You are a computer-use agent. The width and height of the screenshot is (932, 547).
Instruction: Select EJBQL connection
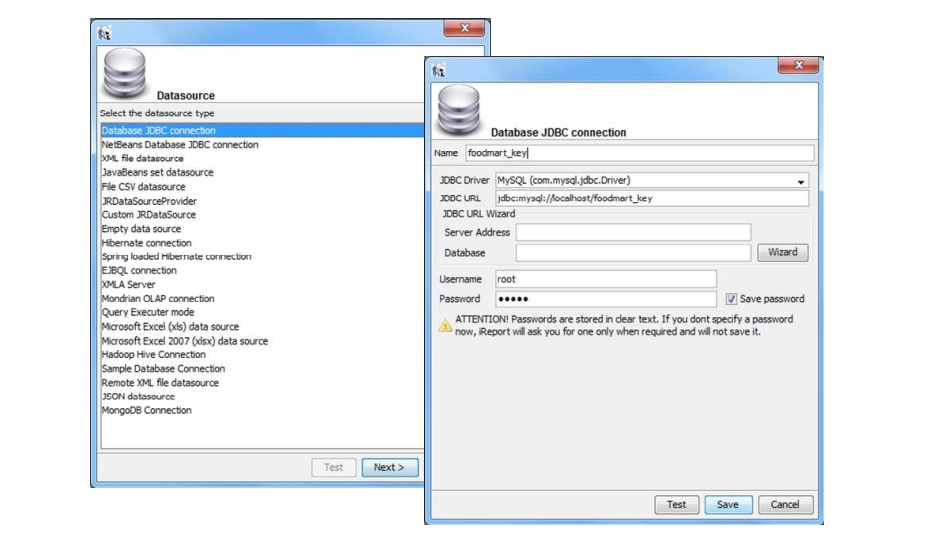point(139,271)
